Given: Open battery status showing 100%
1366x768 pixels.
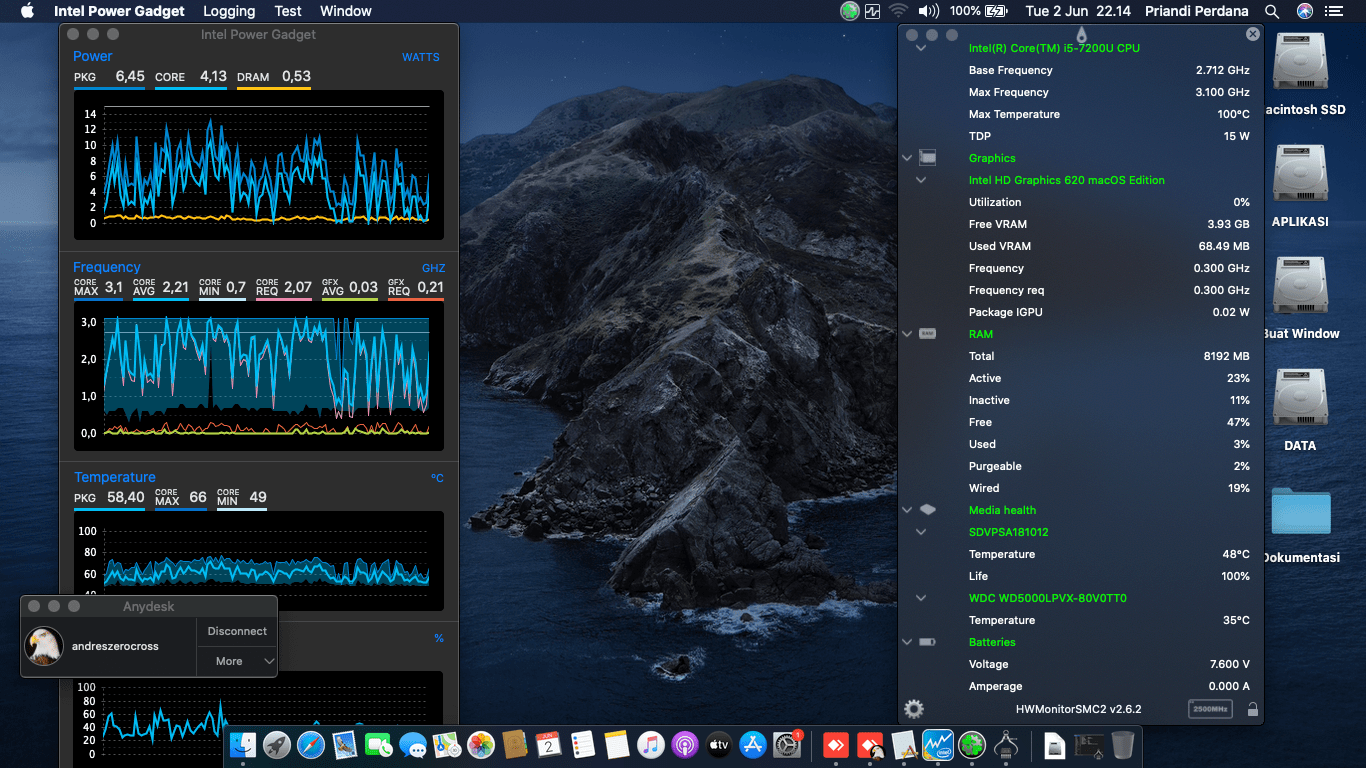Looking at the screenshot, I should pos(978,11).
